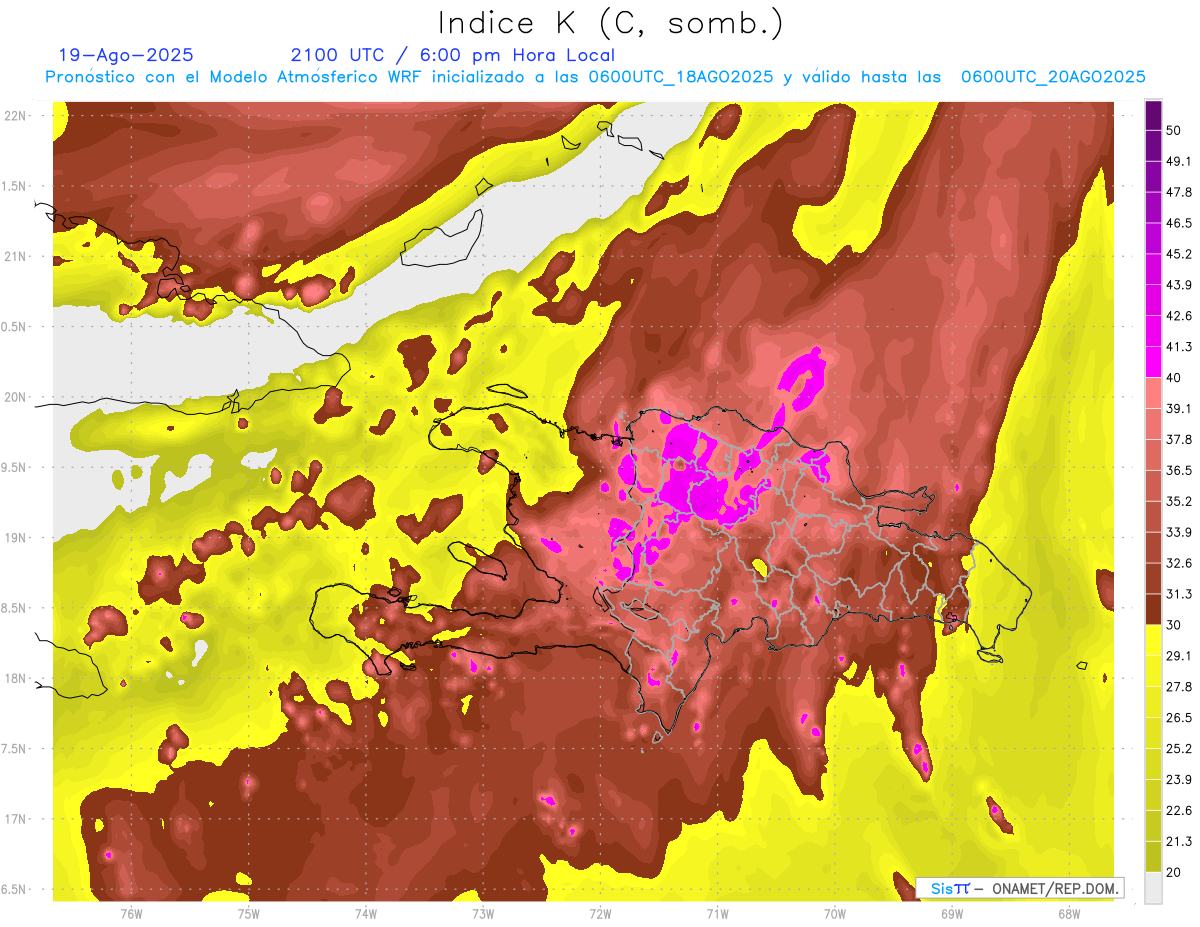Click the '69W' longitude axis label
Screen dimensions: 1200x927
tap(952, 914)
